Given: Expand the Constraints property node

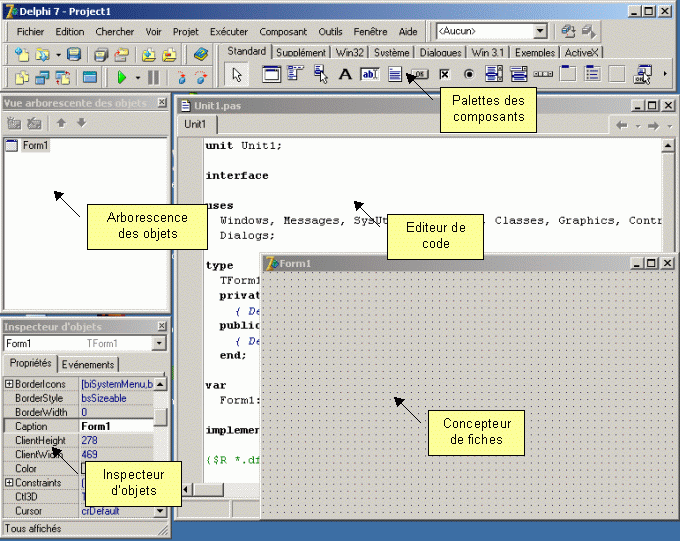Looking at the screenshot, I should pyautogui.click(x=9, y=482).
